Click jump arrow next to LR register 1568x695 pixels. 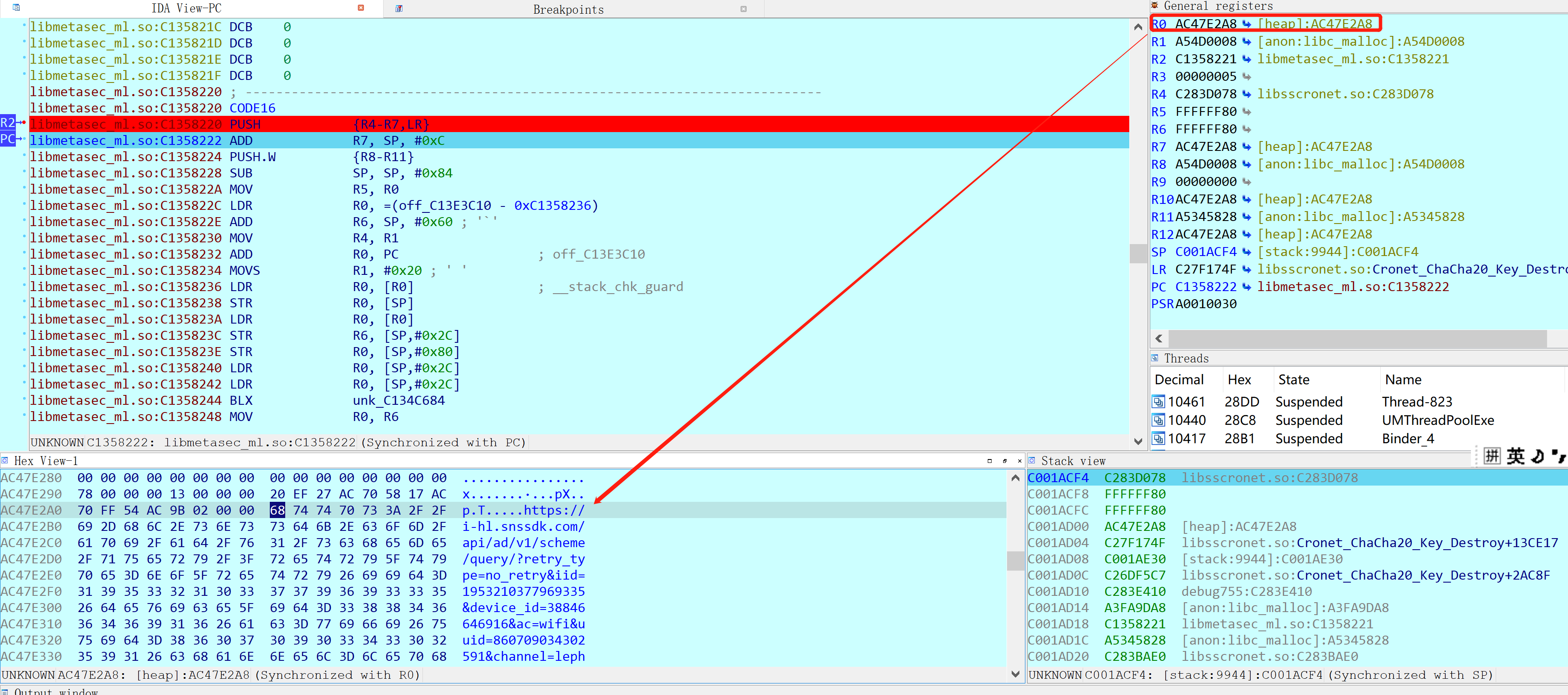coord(1246,269)
